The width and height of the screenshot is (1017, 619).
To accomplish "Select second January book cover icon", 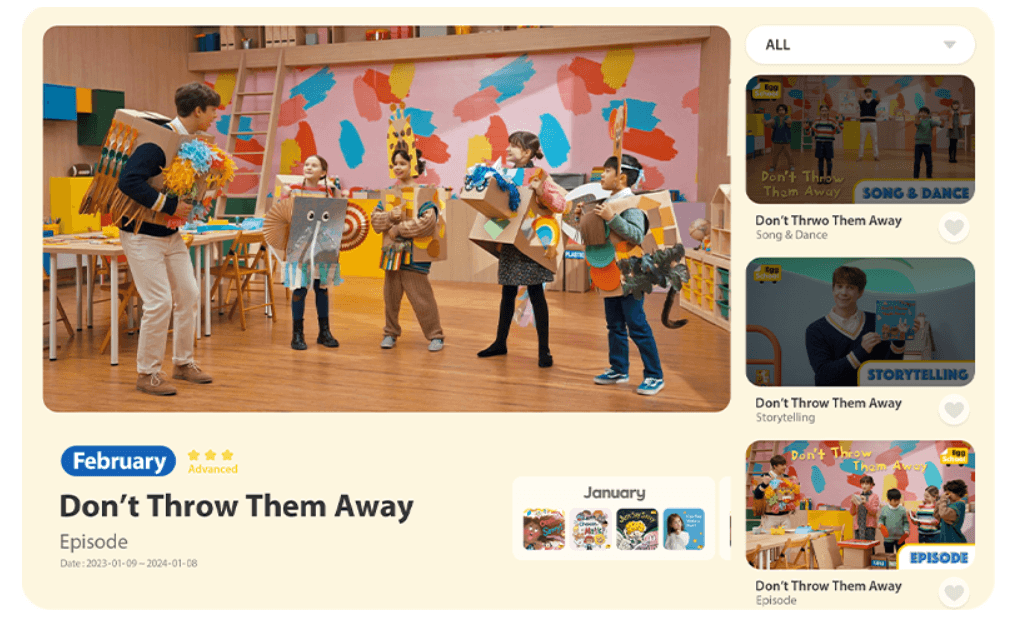I will (x=590, y=529).
